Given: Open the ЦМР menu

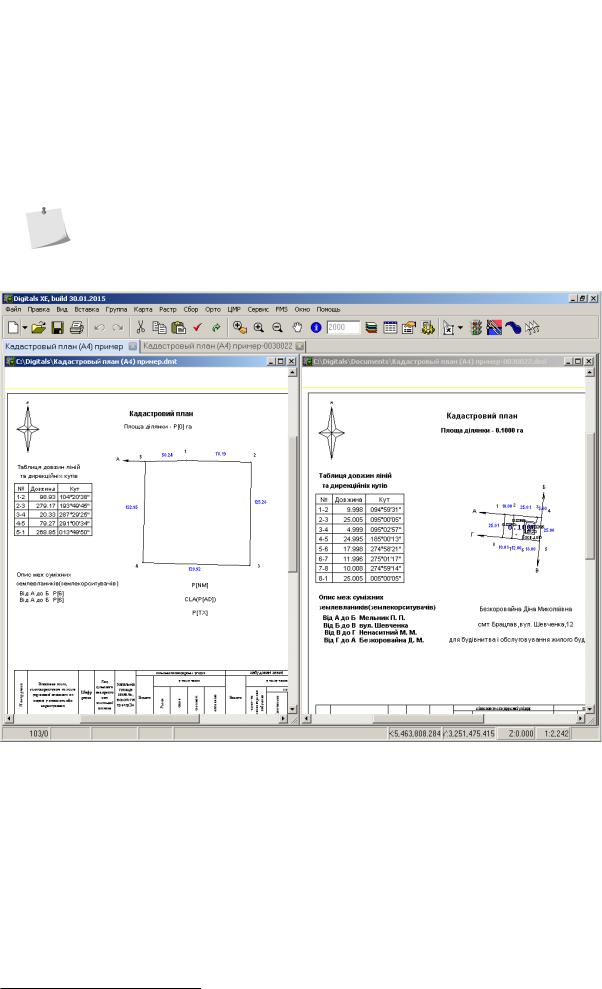Looking at the screenshot, I should 234,310.
